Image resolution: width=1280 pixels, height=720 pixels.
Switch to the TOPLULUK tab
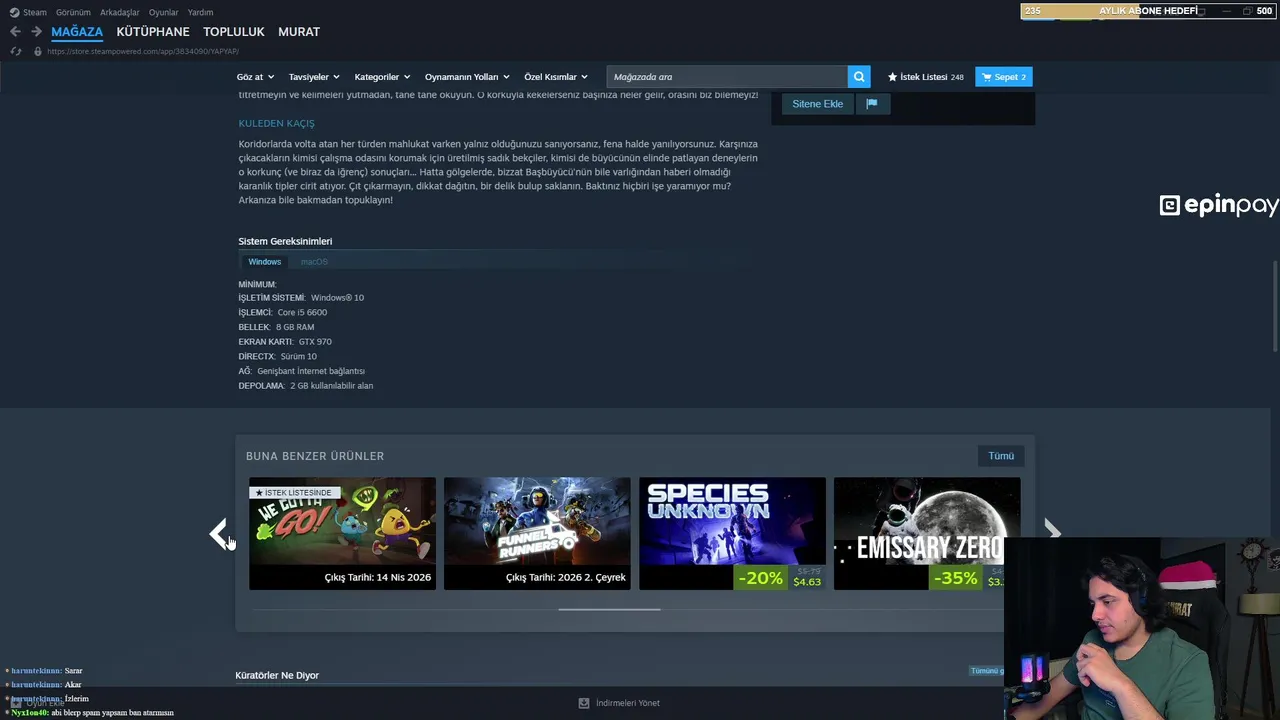tap(234, 32)
